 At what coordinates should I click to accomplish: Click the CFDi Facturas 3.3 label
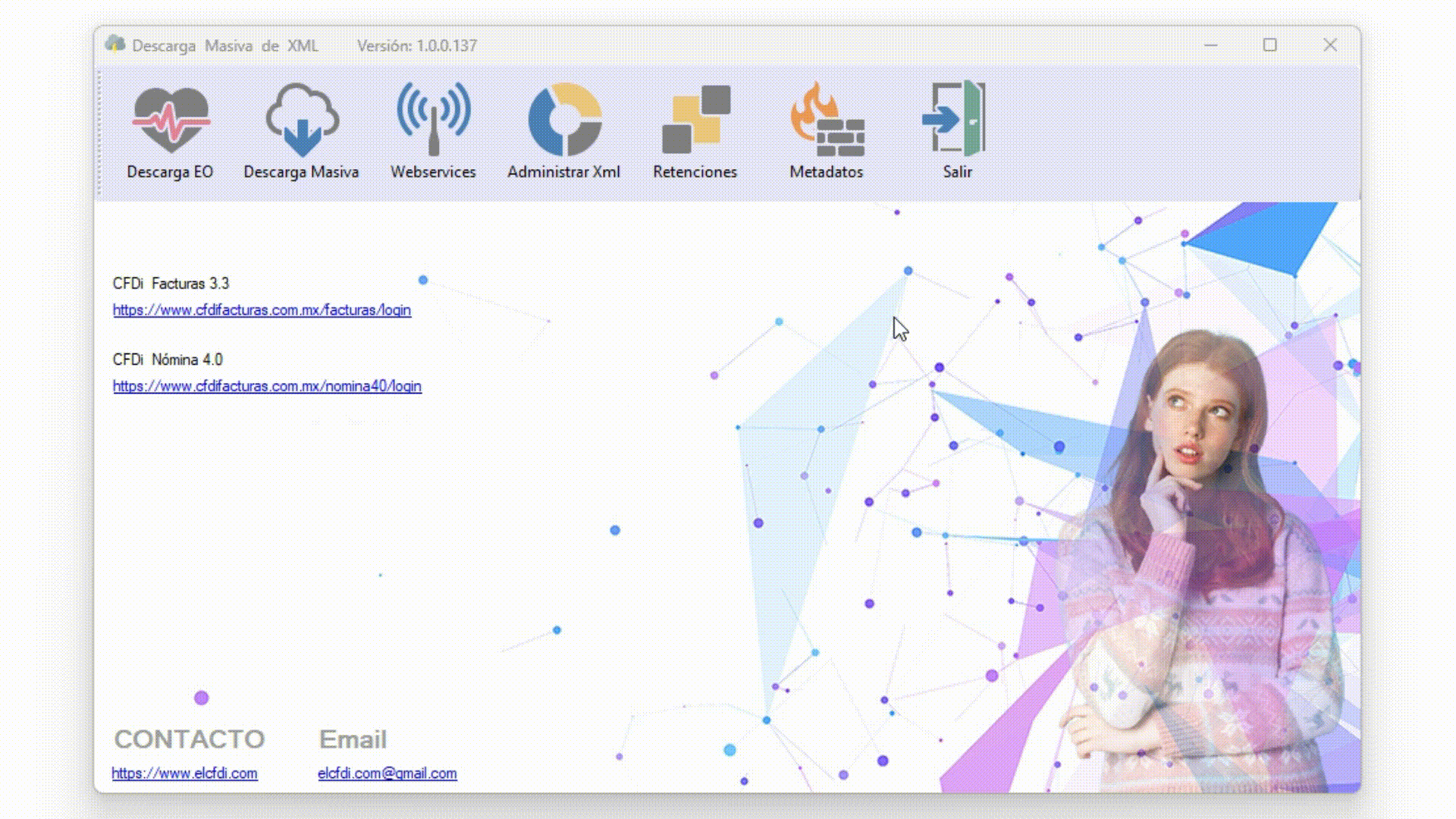point(171,284)
